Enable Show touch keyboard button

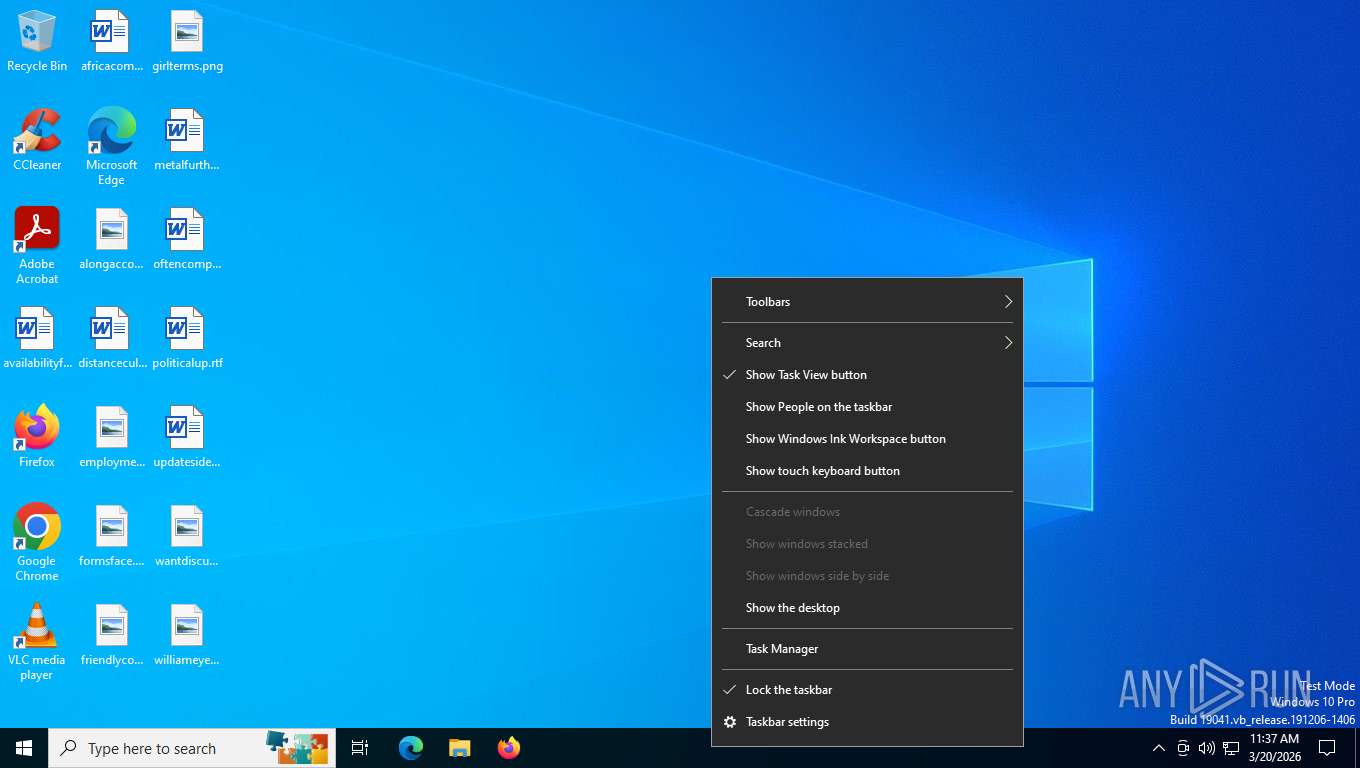[x=867, y=471]
